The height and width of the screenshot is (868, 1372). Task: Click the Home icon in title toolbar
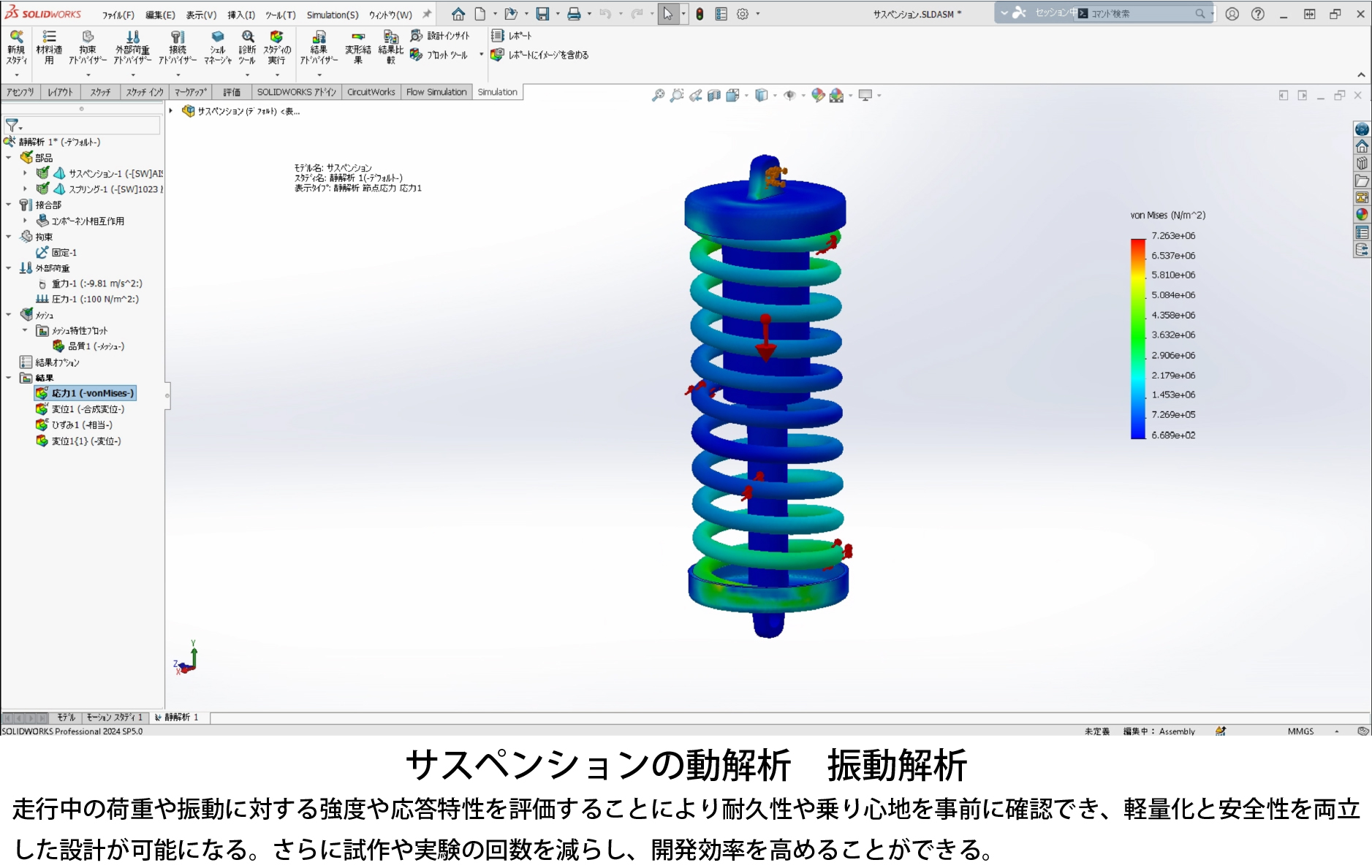[x=458, y=14]
